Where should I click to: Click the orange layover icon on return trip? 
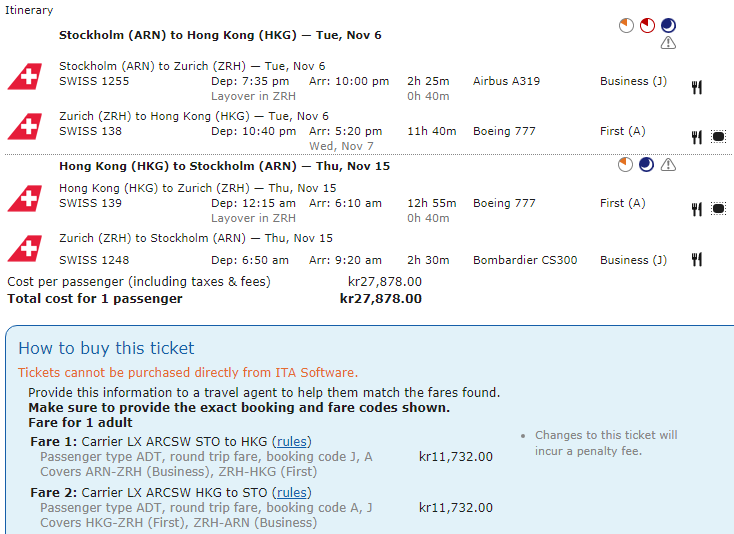pos(625,165)
